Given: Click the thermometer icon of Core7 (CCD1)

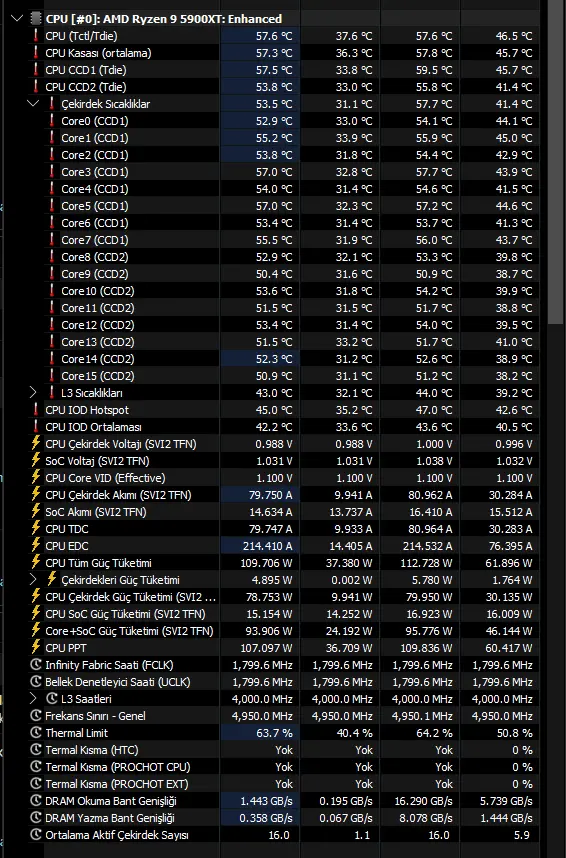Looking at the screenshot, I should (x=51, y=239).
